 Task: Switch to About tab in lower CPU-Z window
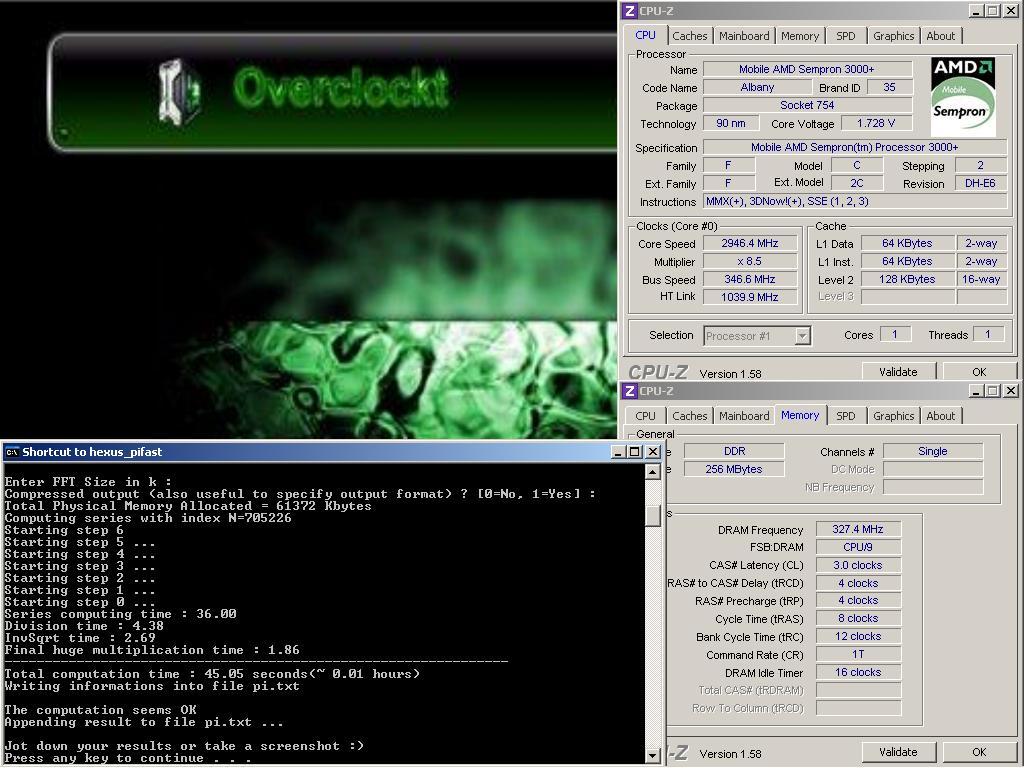pyautogui.click(x=940, y=416)
